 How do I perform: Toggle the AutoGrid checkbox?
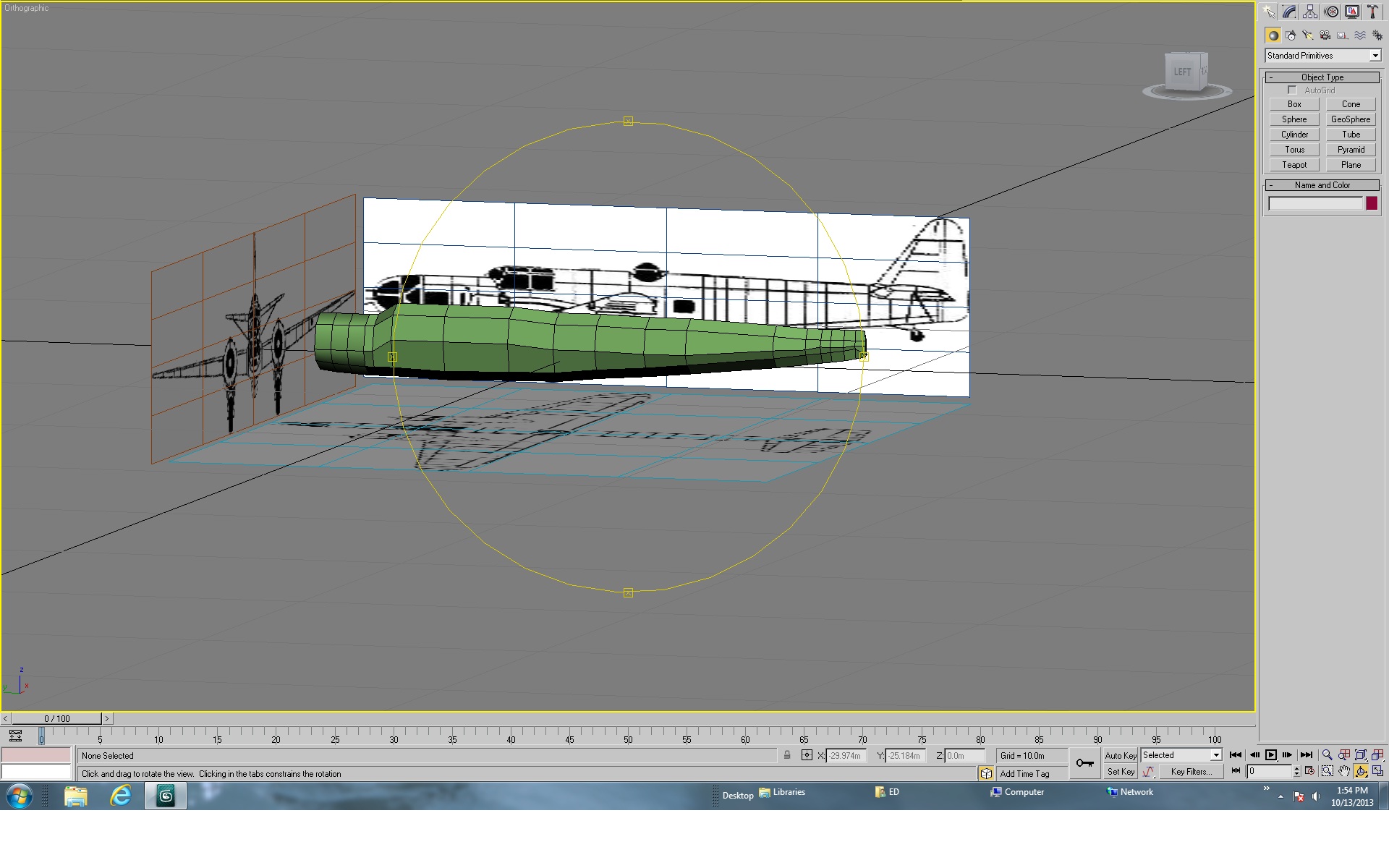click(1292, 90)
